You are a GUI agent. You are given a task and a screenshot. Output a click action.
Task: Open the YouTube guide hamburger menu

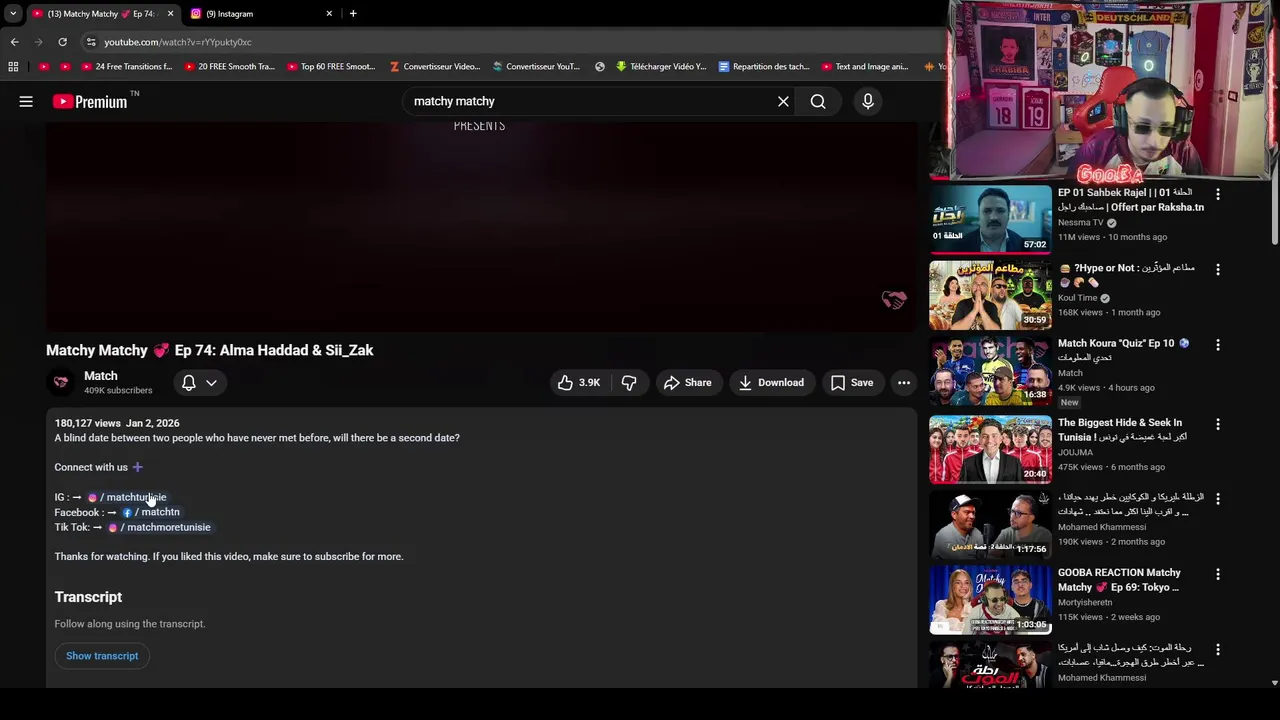point(26,101)
